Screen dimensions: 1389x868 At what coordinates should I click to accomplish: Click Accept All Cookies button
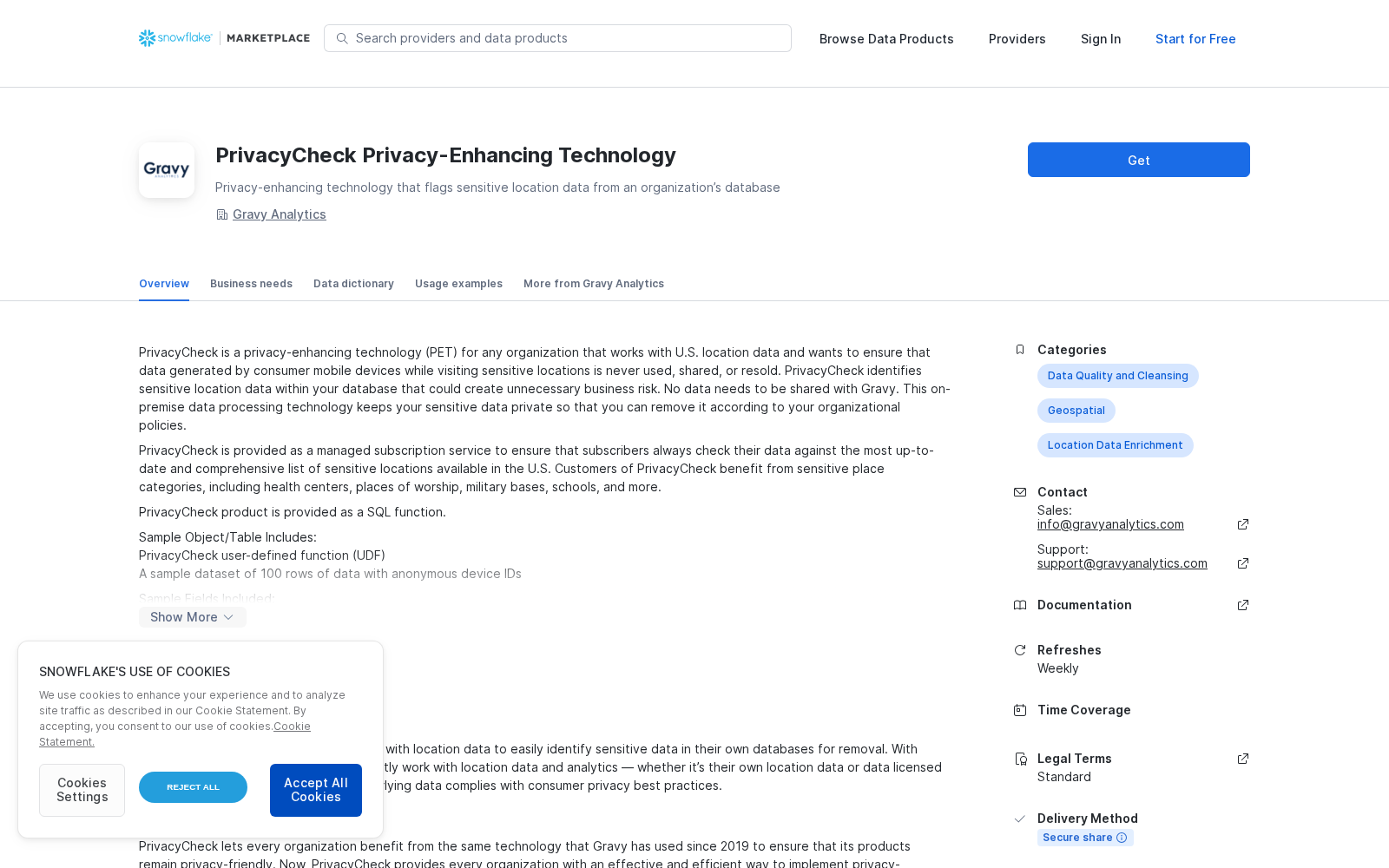316,790
